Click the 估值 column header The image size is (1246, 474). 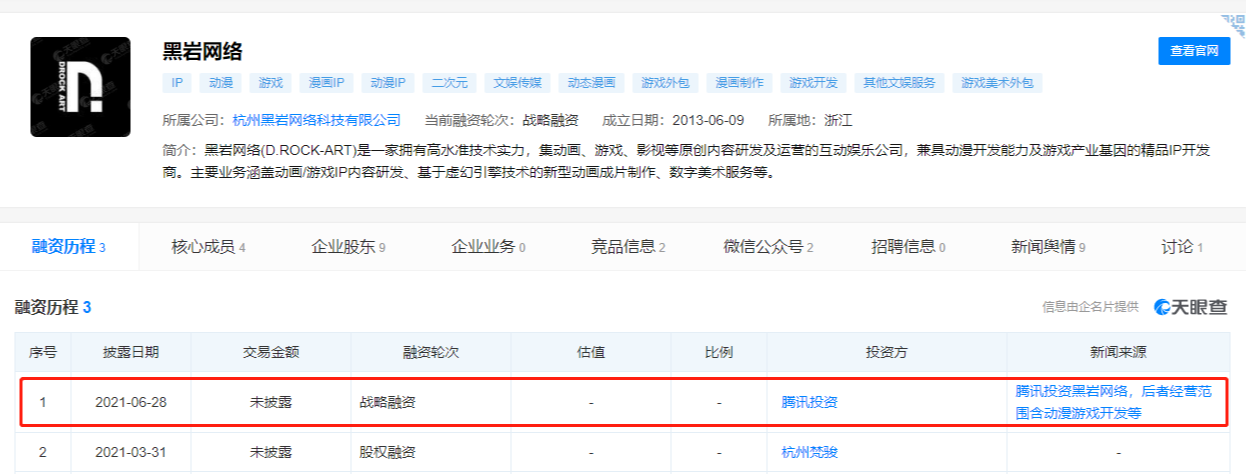click(591, 352)
